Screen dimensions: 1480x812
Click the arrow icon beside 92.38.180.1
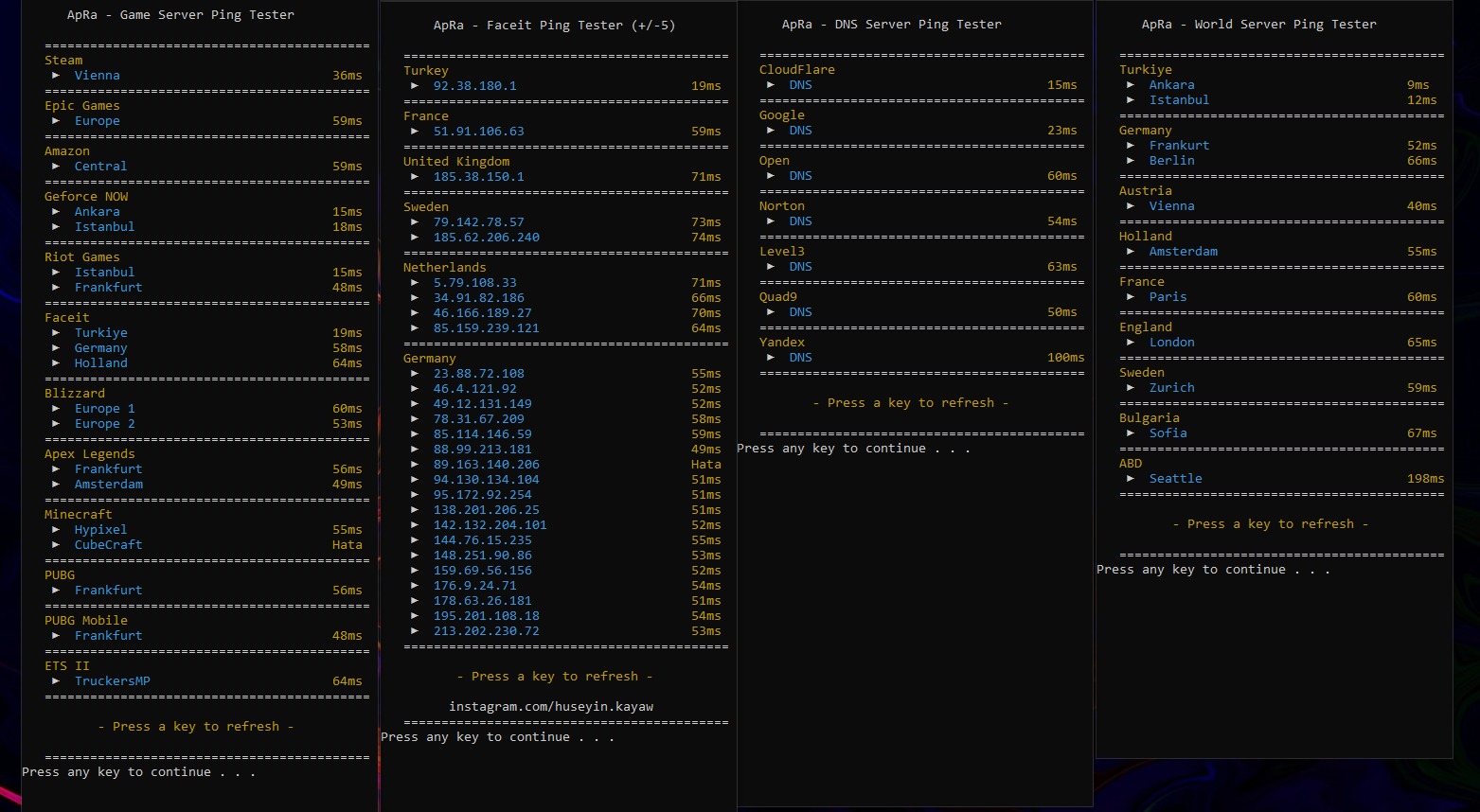click(415, 86)
